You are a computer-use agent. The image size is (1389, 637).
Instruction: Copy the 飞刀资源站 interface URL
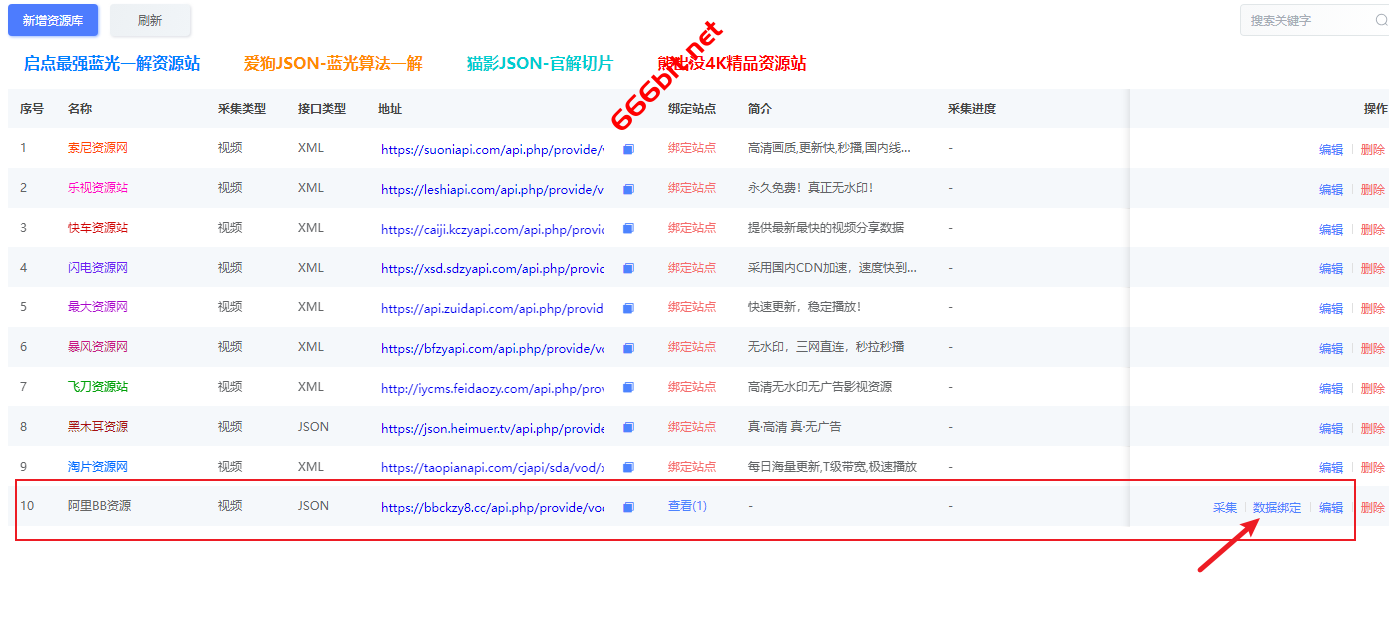point(628,388)
